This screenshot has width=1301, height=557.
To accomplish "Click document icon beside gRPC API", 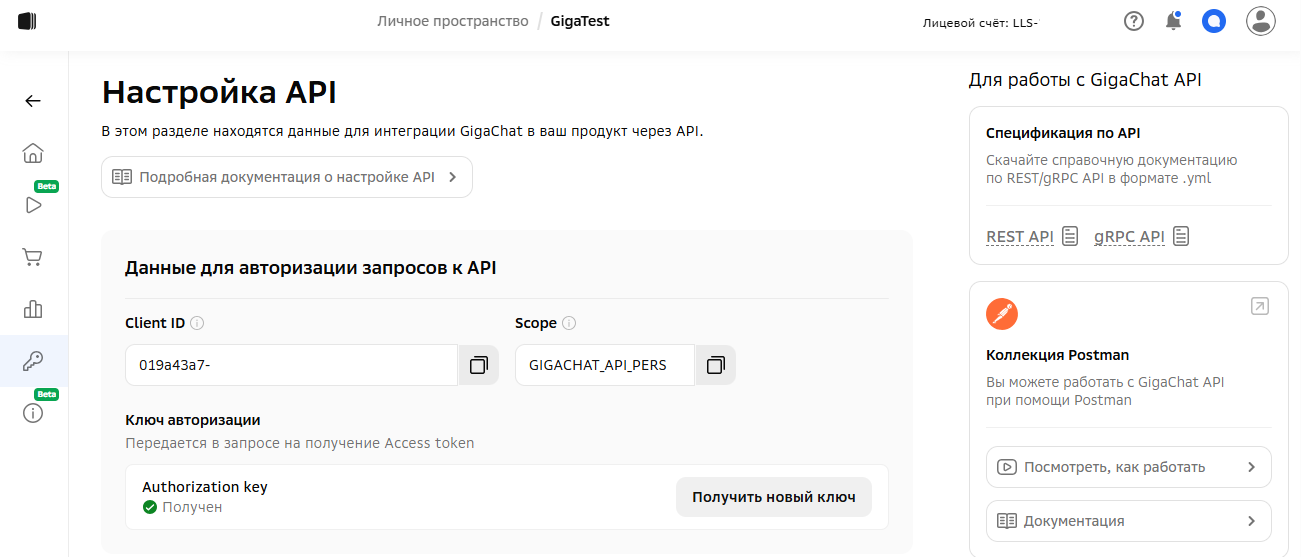I will (1181, 236).
